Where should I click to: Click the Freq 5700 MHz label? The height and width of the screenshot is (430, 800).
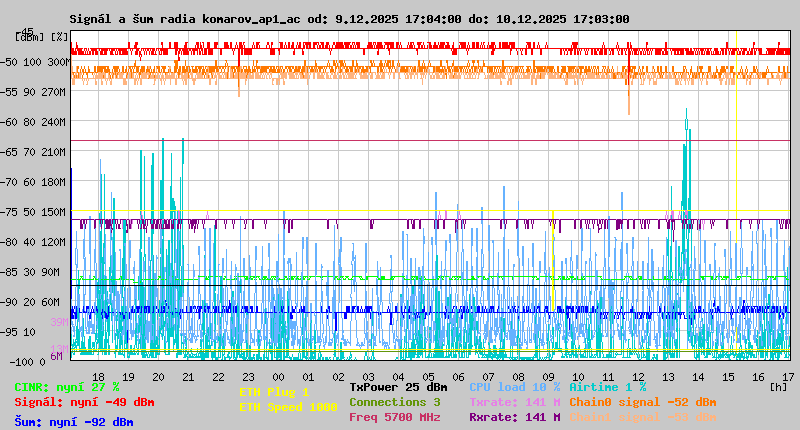coord(394,417)
